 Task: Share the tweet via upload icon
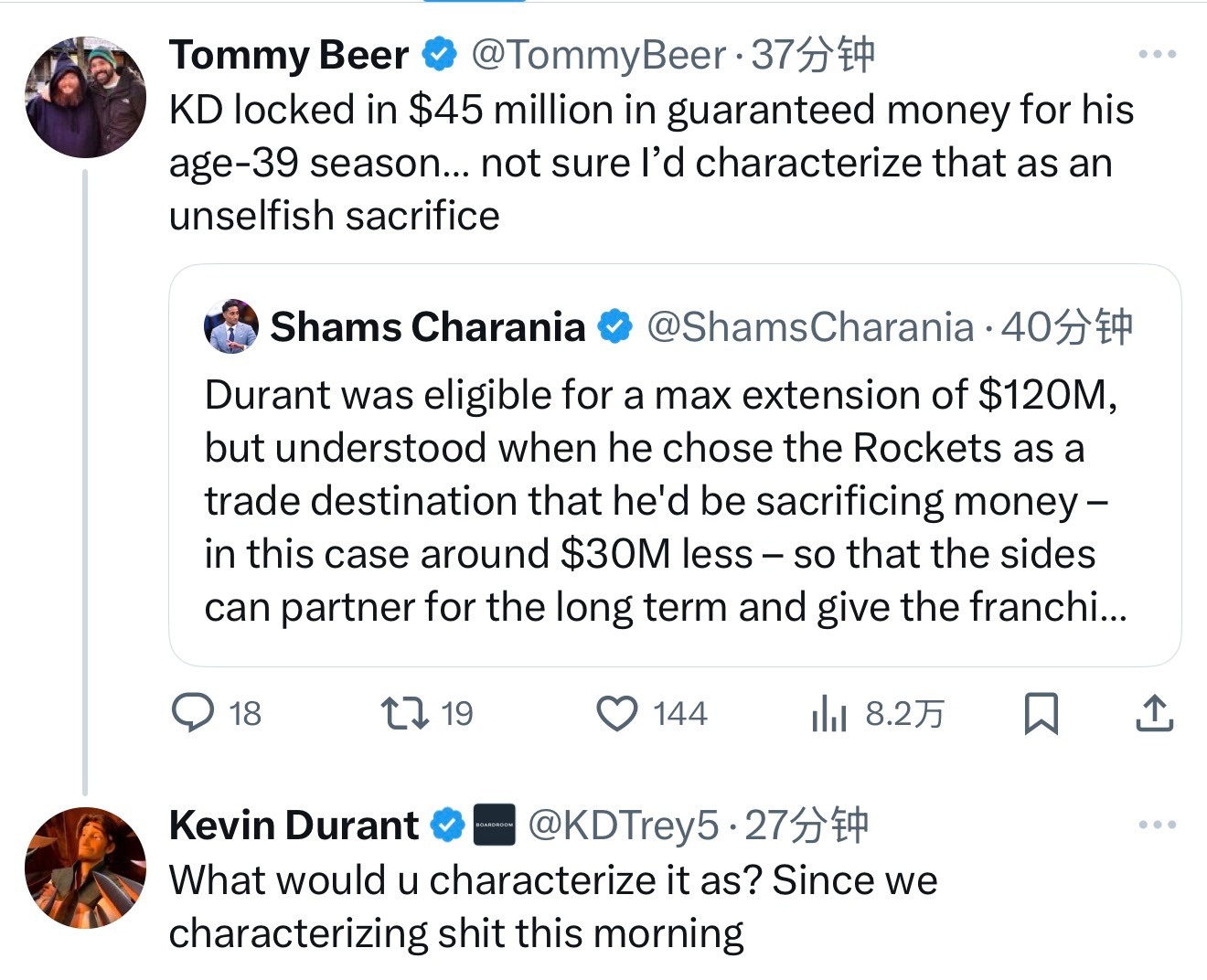1154,714
